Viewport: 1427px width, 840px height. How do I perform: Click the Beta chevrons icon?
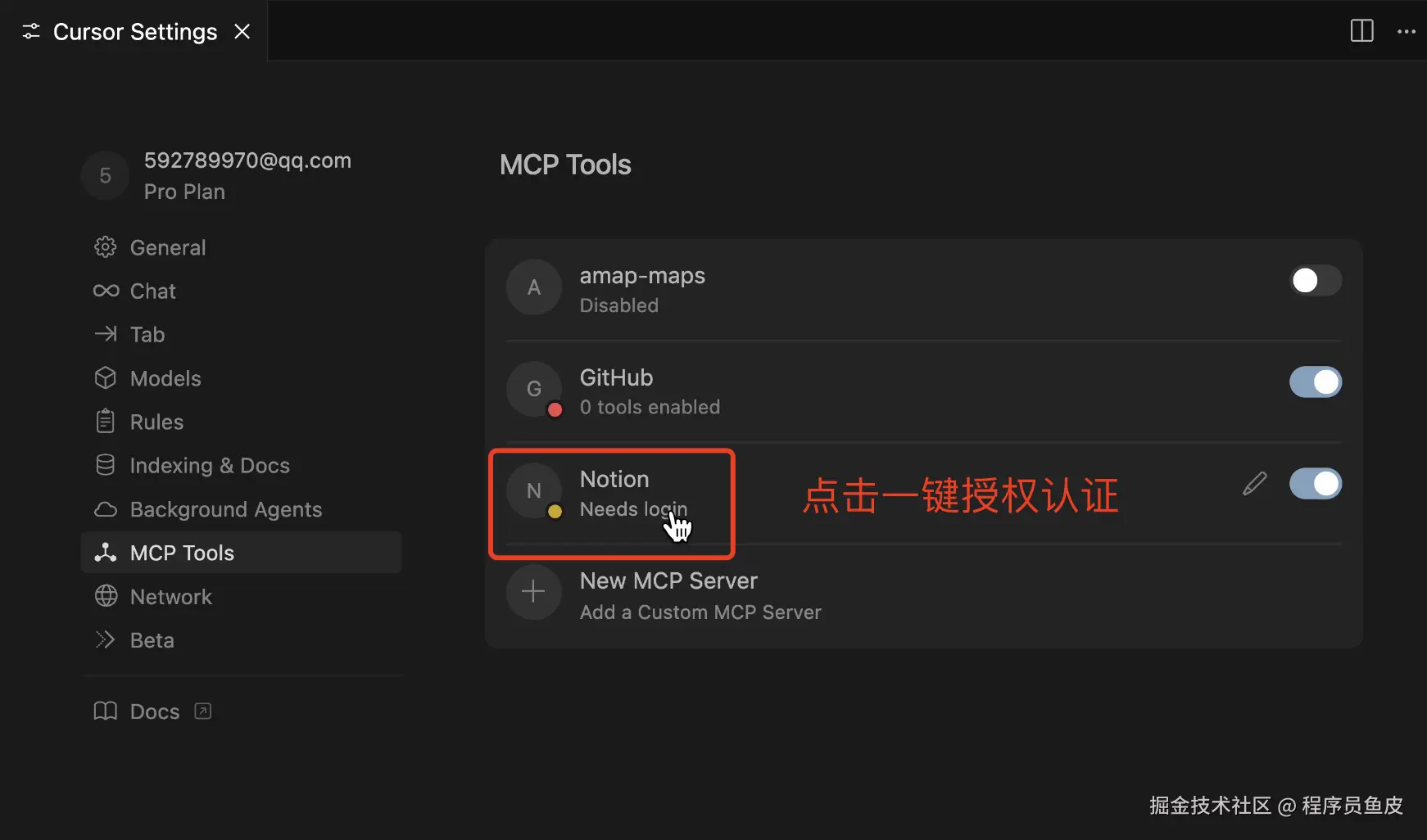[106, 639]
